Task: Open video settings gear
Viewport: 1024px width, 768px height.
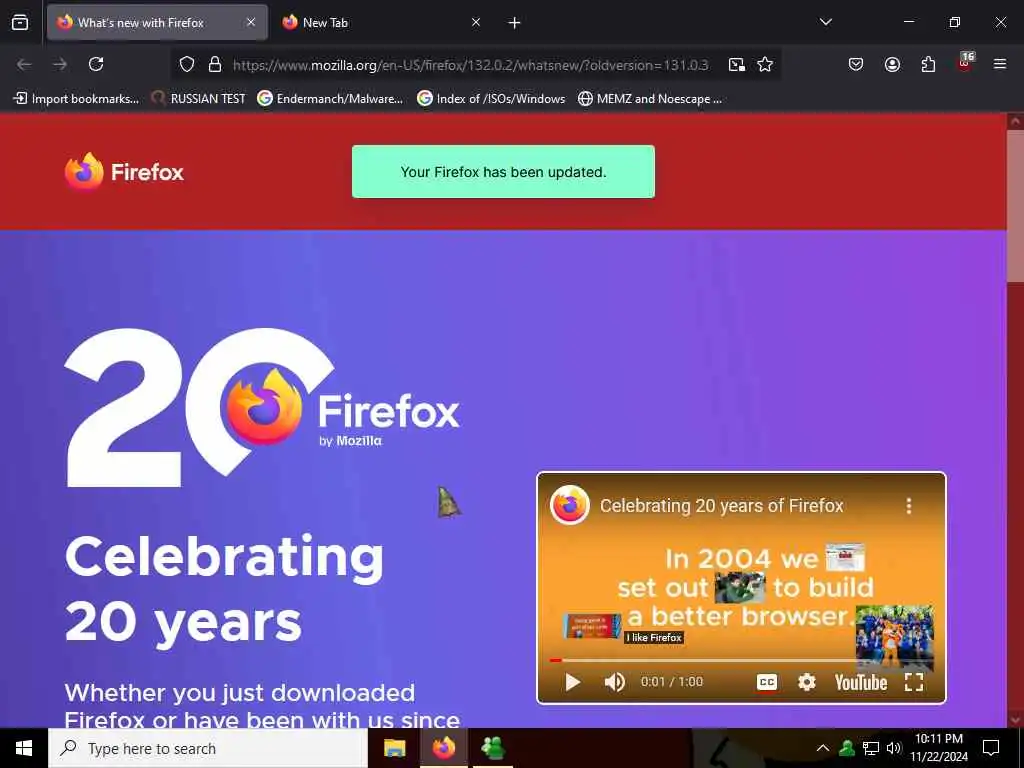Action: [807, 682]
